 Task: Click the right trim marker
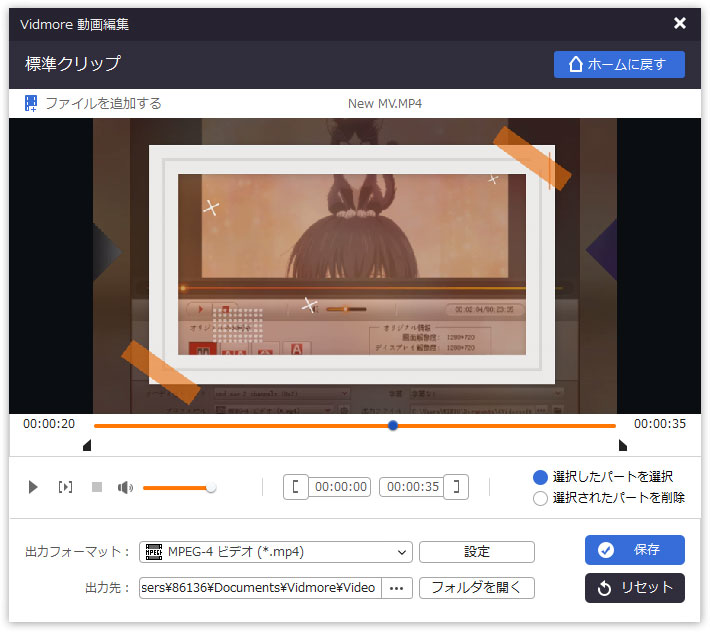click(x=623, y=445)
